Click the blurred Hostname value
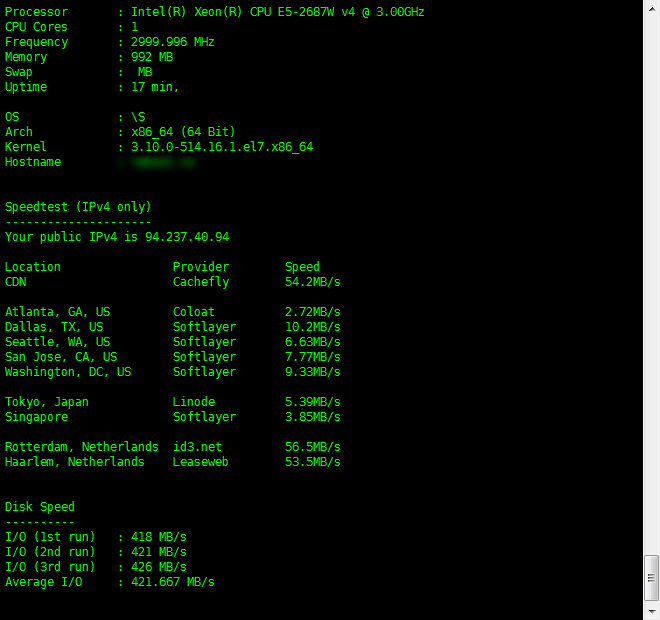 [163, 162]
